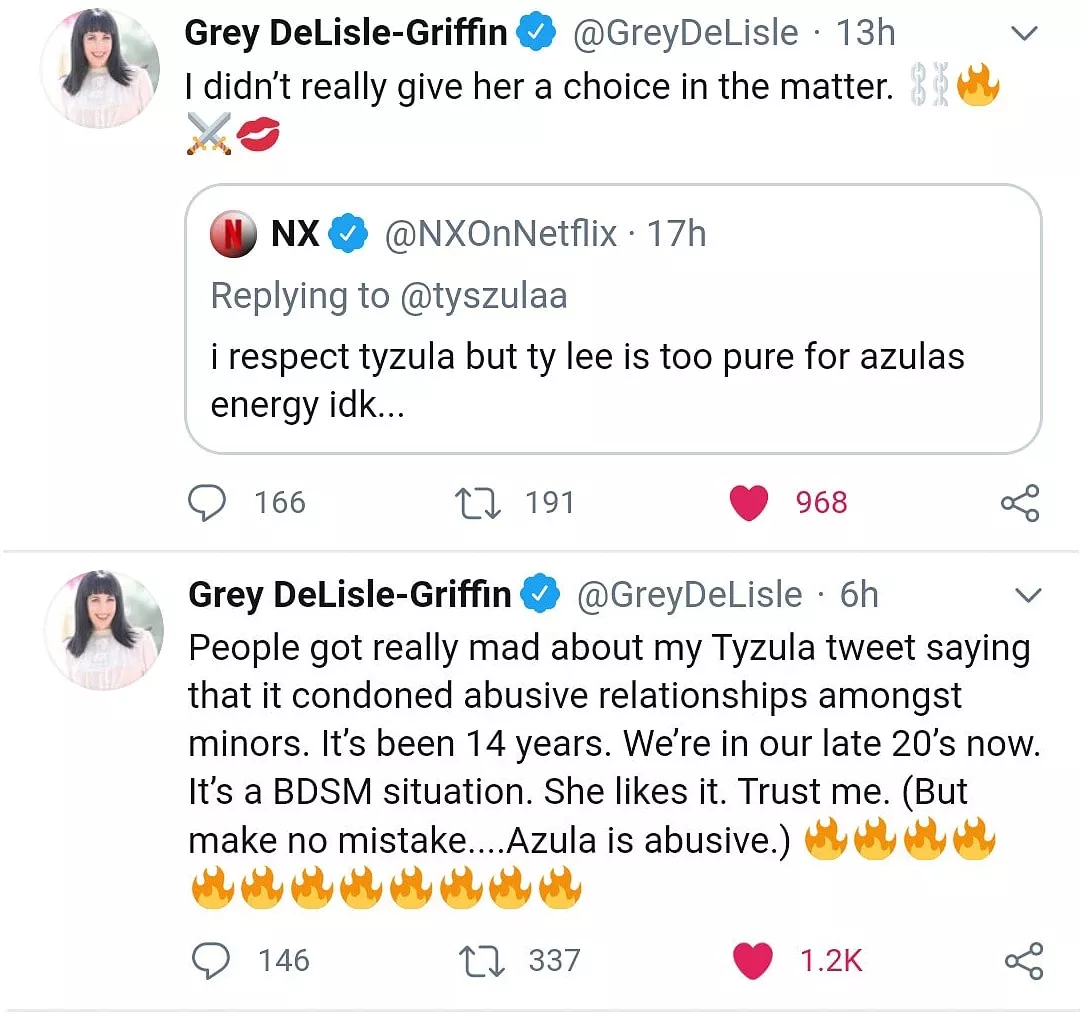Viewport: 1080px width, 1014px height.
Task: Click the NX Netflix avatar icon
Action: click(x=232, y=234)
